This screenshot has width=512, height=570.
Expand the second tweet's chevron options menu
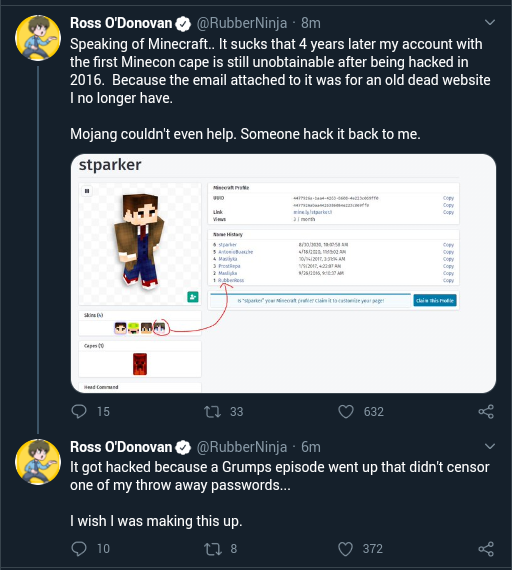[490, 446]
